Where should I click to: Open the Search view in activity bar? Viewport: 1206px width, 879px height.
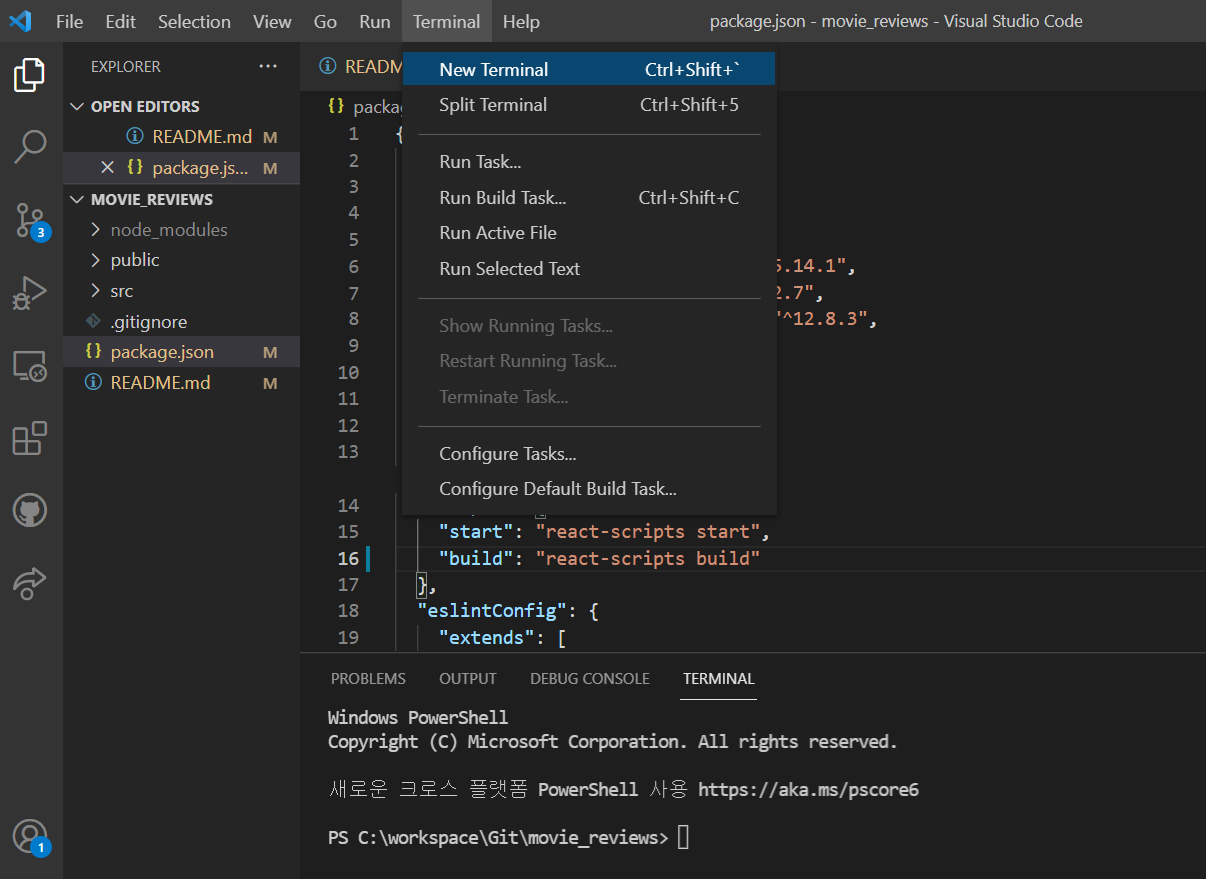pyautogui.click(x=30, y=146)
